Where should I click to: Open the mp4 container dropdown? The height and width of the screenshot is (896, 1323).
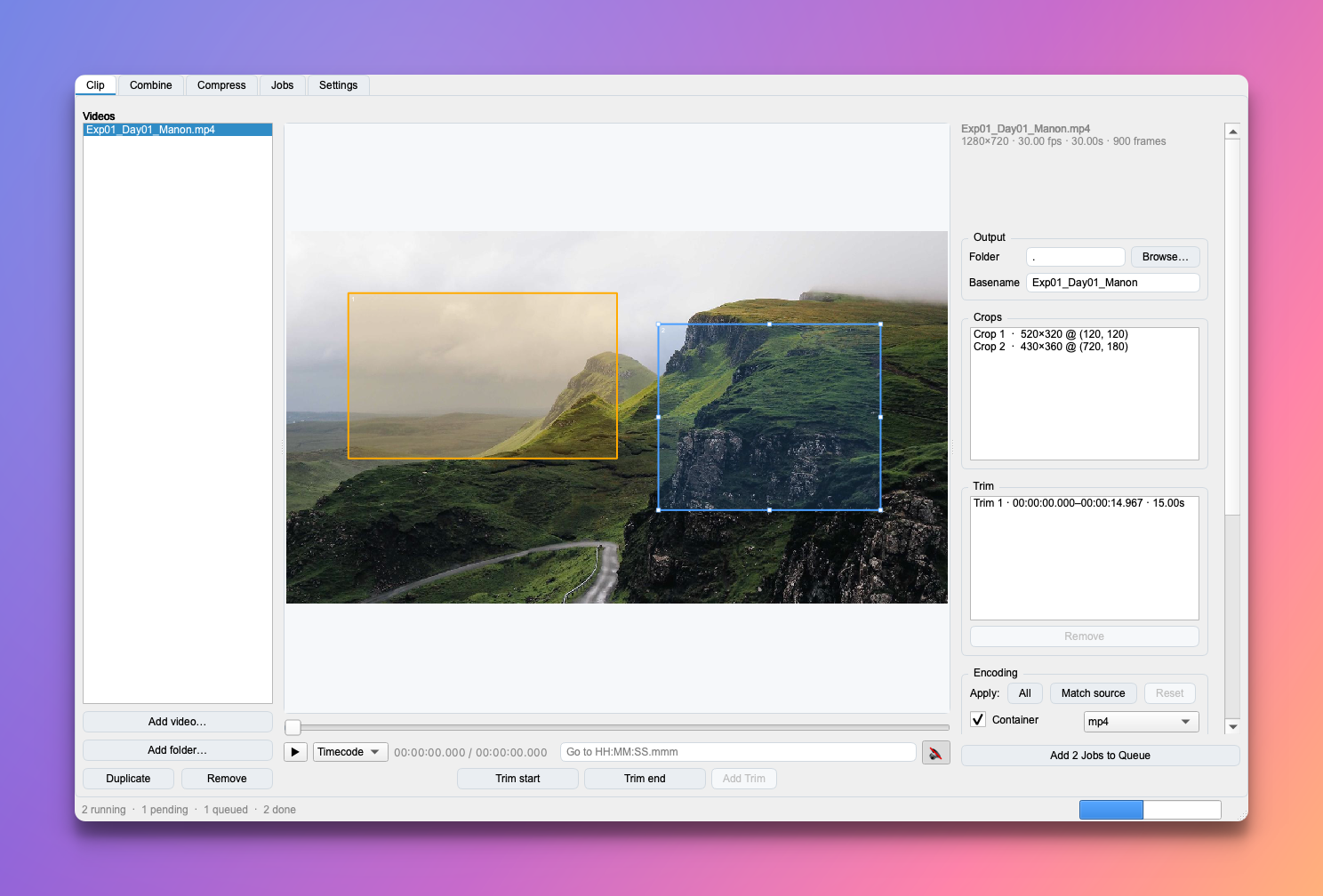[x=1141, y=722]
